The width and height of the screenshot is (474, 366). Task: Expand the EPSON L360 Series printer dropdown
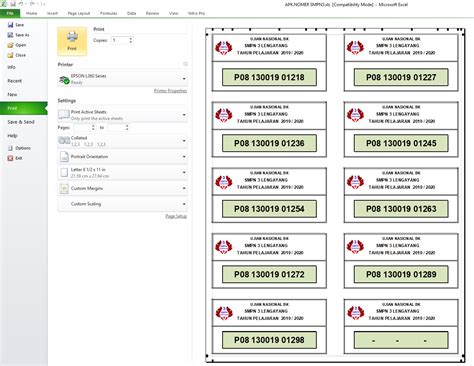[122, 79]
